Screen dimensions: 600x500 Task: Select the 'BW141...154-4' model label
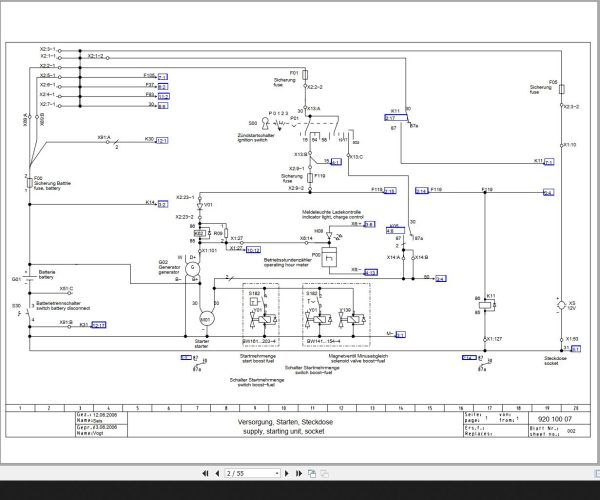click(323, 341)
